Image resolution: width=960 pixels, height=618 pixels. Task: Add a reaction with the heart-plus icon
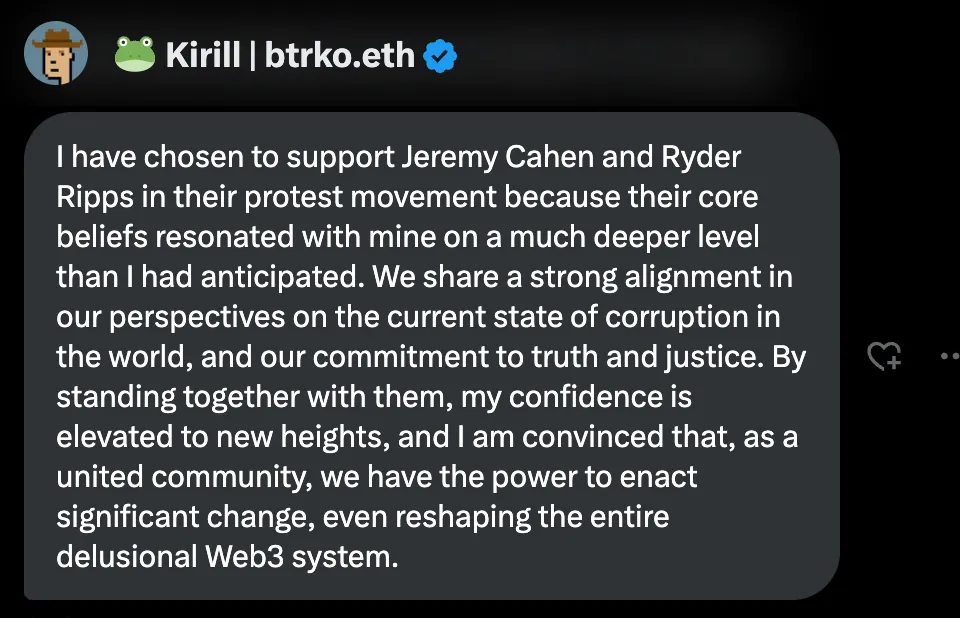(x=883, y=356)
